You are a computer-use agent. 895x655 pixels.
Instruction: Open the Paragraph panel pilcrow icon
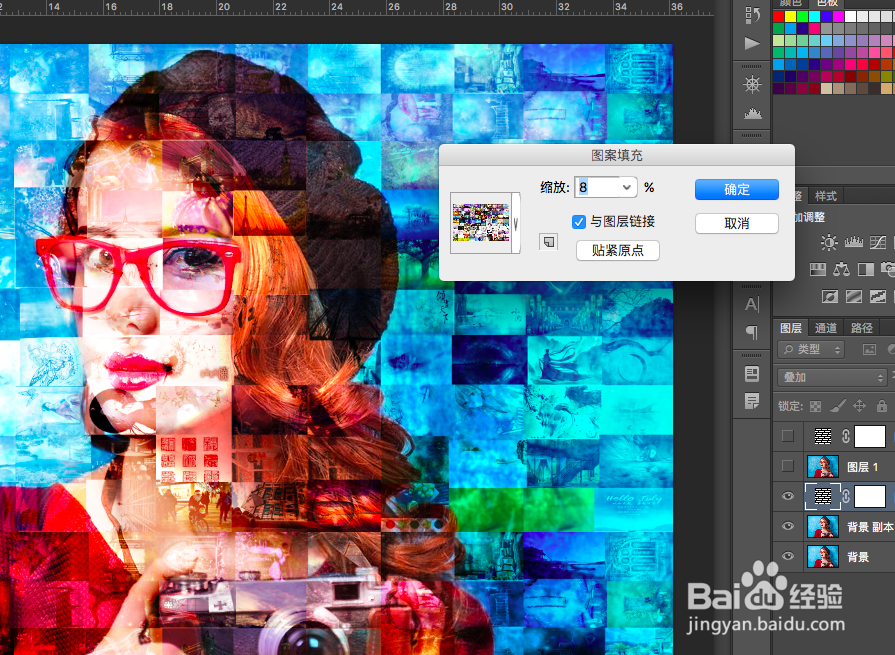(752, 333)
